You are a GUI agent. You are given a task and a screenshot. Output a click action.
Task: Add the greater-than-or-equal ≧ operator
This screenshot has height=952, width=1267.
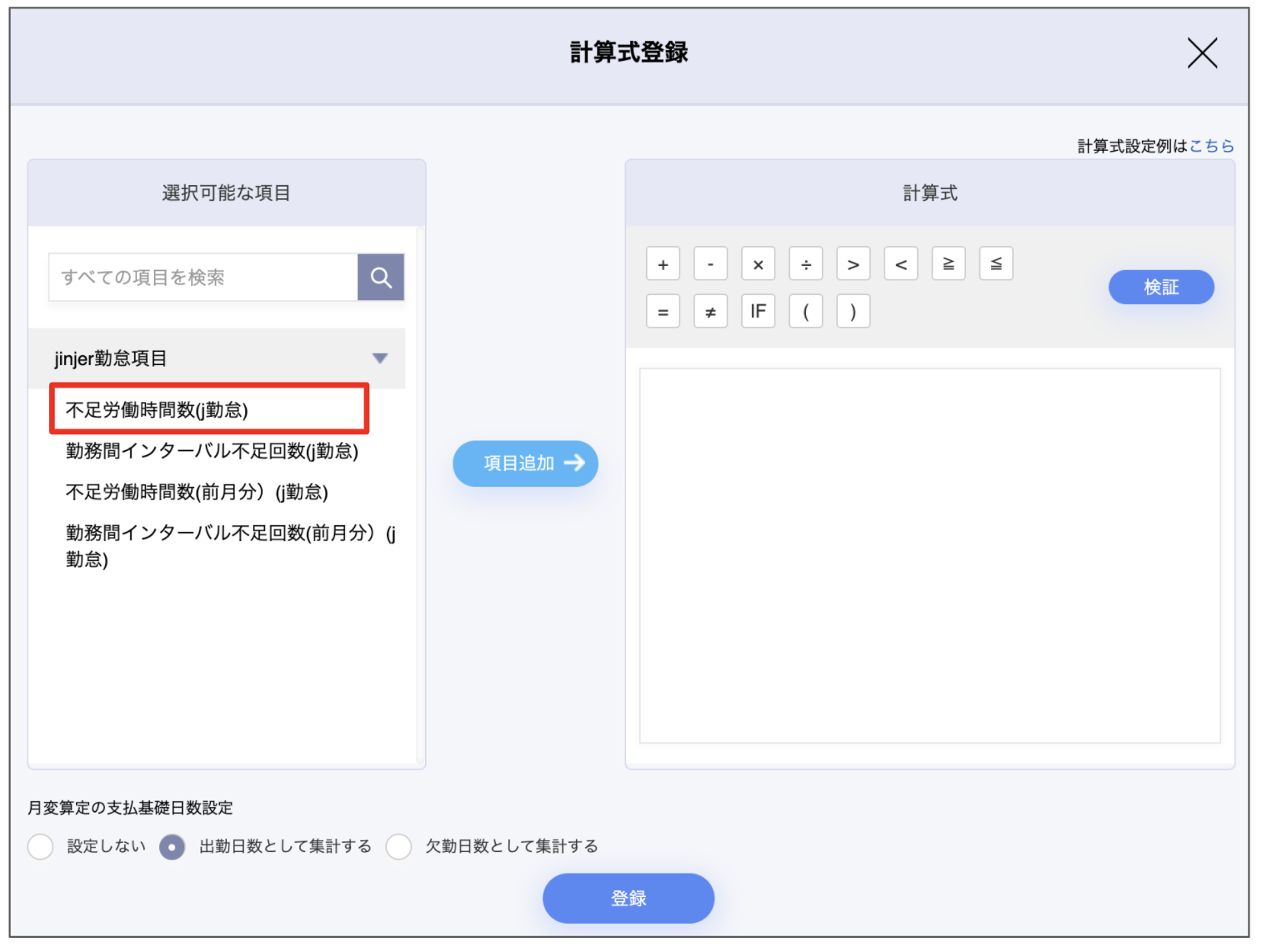point(948,264)
